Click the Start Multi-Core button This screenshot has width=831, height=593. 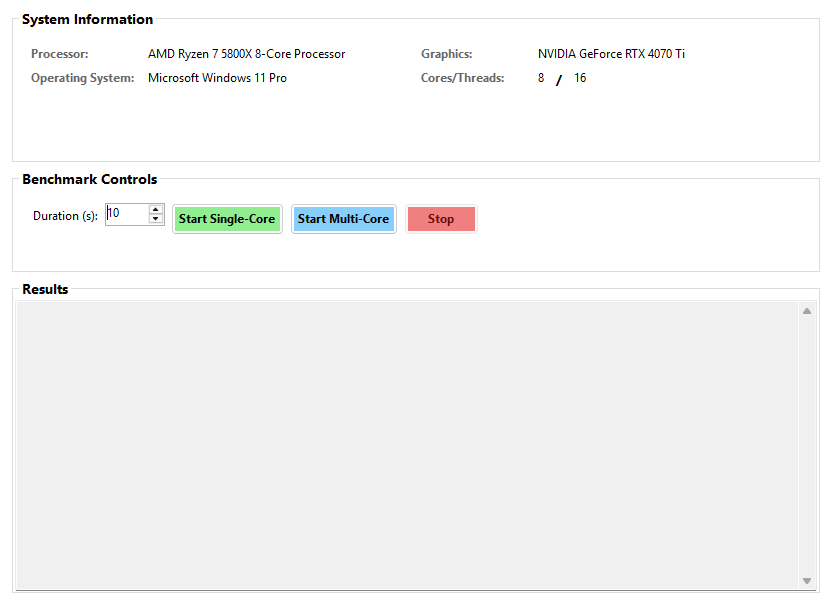pyautogui.click(x=344, y=219)
